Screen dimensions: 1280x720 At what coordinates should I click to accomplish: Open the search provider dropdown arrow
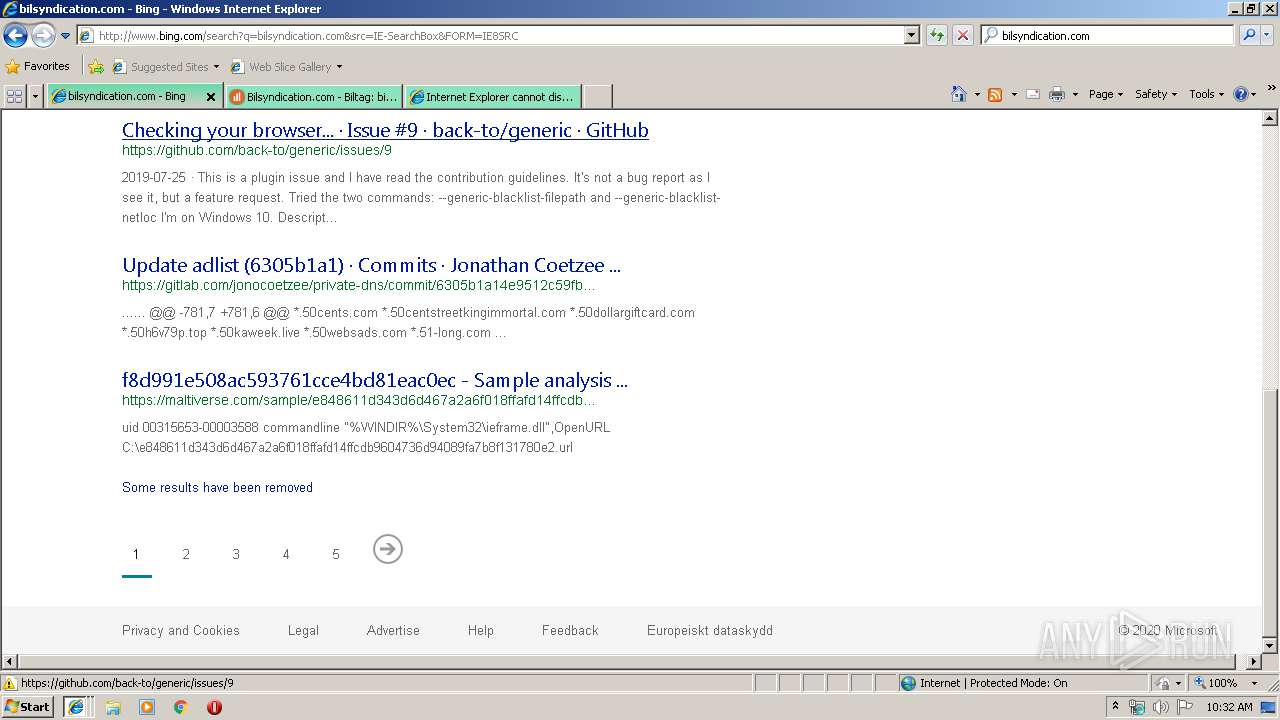tap(1269, 35)
